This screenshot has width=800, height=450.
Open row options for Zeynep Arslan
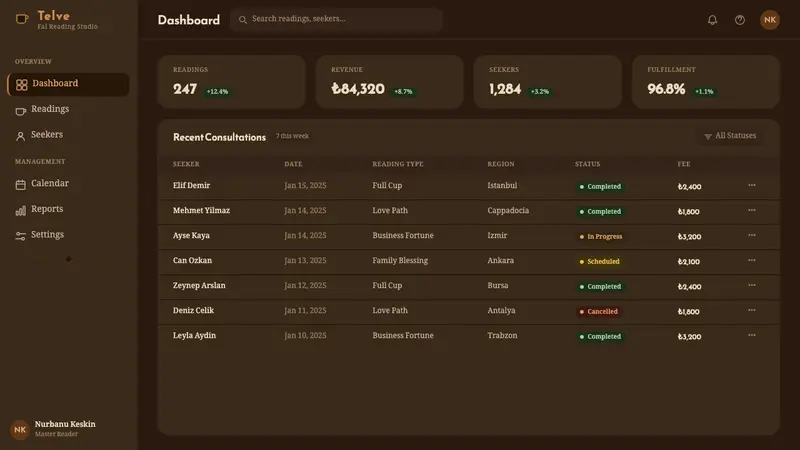752,285
